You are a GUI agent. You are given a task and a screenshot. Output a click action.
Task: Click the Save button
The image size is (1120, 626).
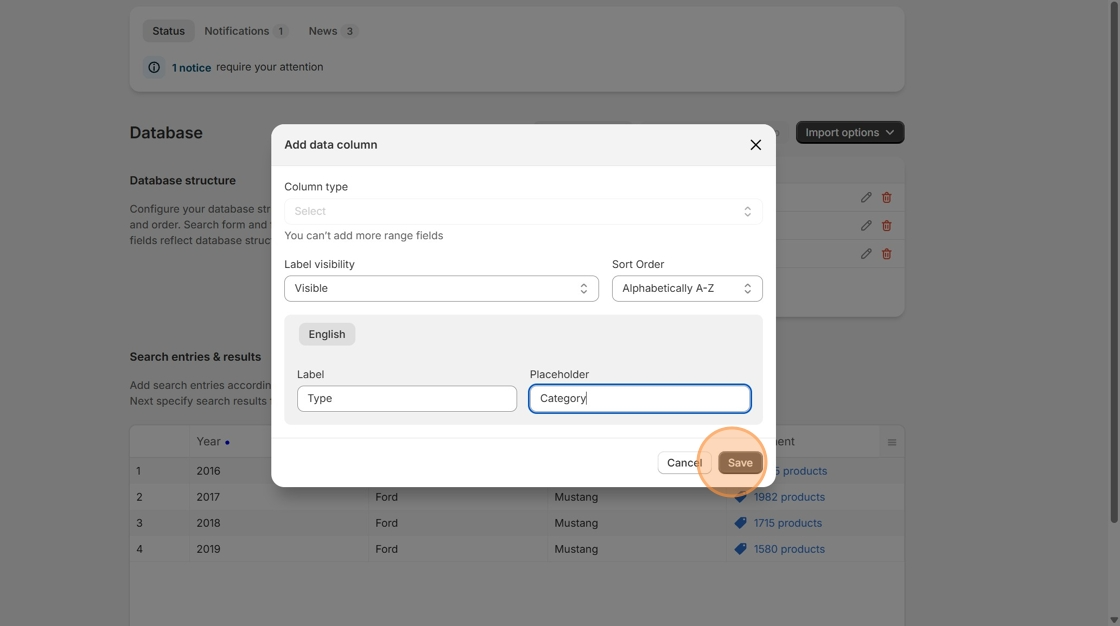pos(740,463)
